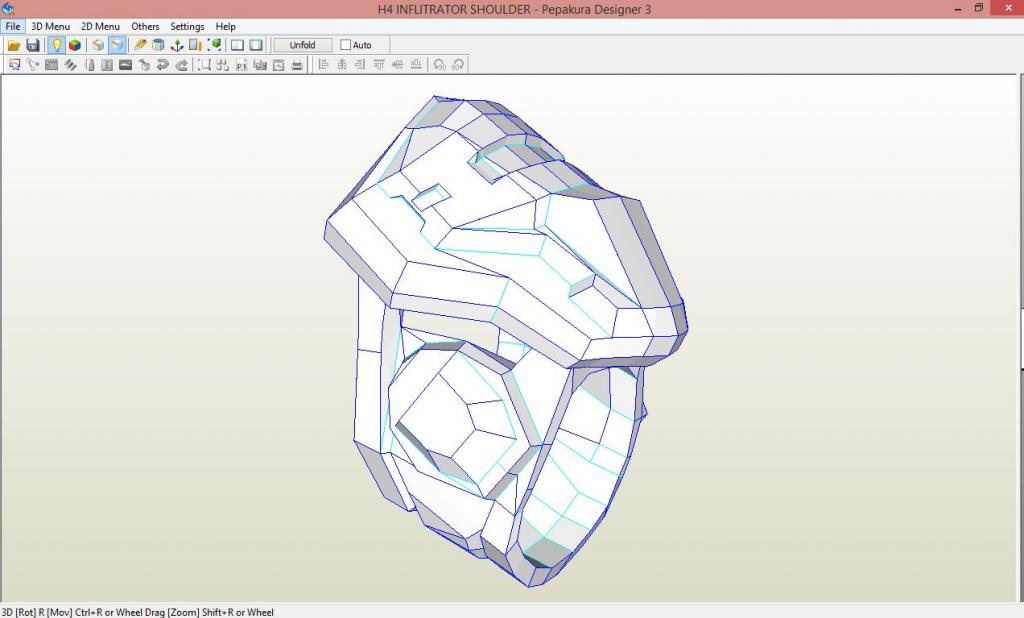This screenshot has width=1024, height=618.
Task: Click the Pepakura app icon in title bar
Action: click(x=8, y=8)
